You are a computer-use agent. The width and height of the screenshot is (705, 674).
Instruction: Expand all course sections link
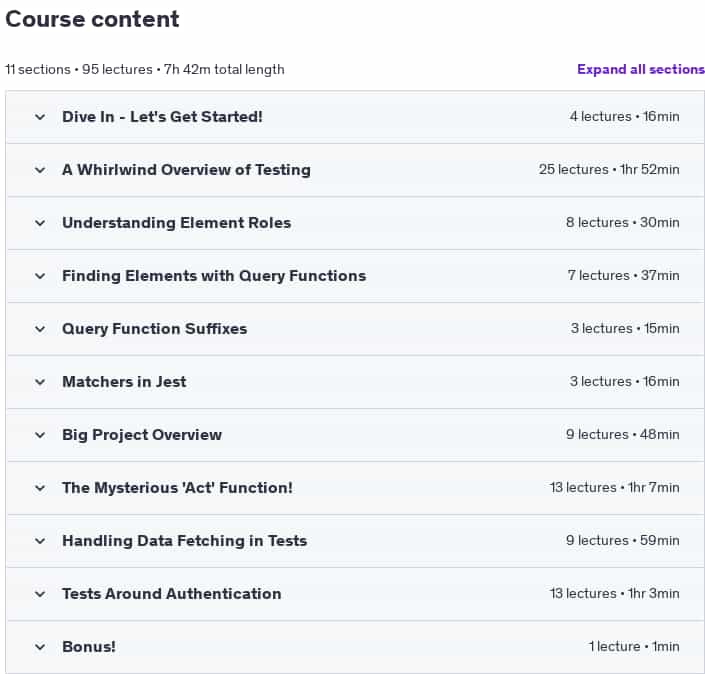[x=641, y=69]
